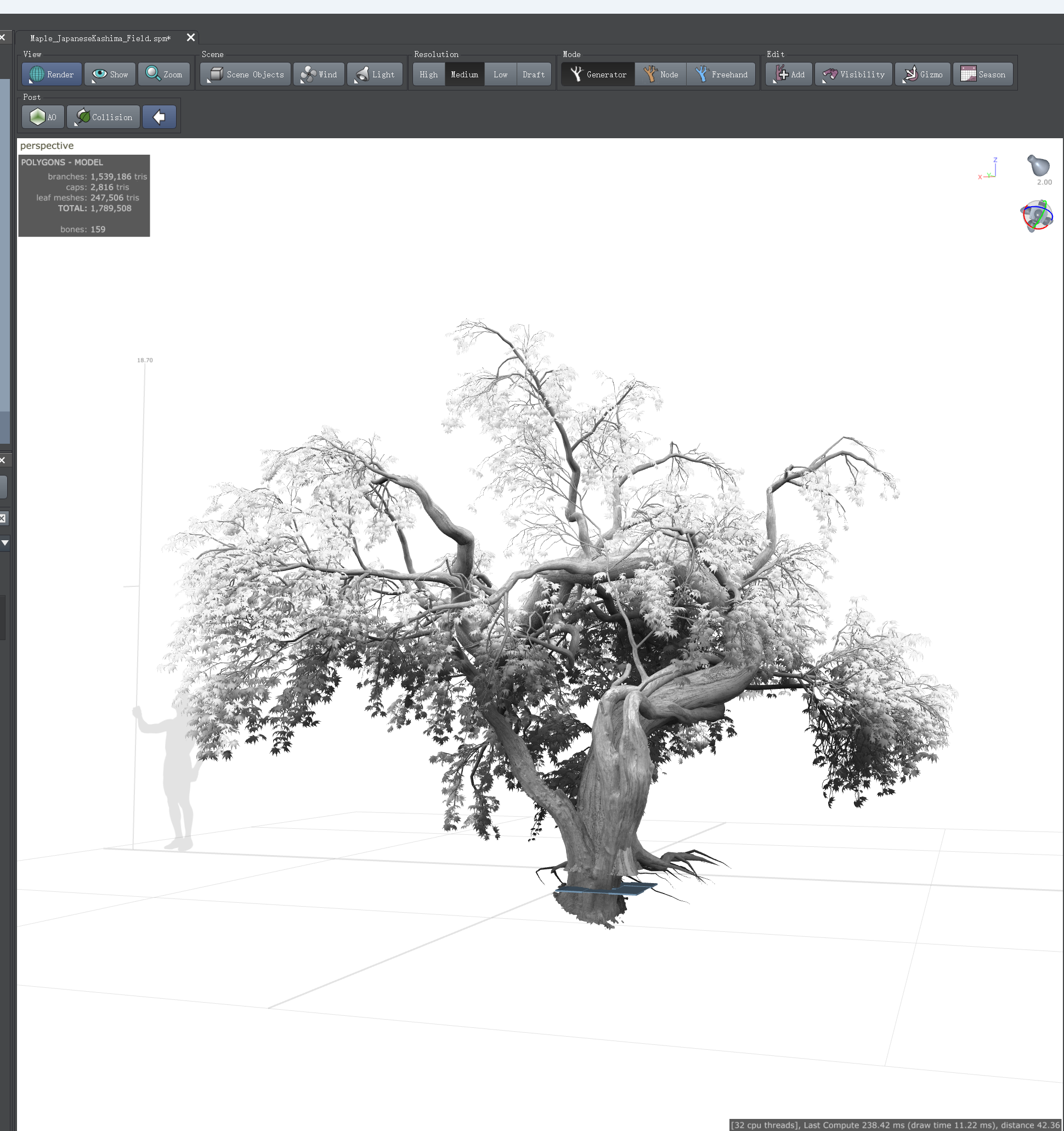Click the Light button
The width and height of the screenshot is (1064, 1131).
coord(375,75)
